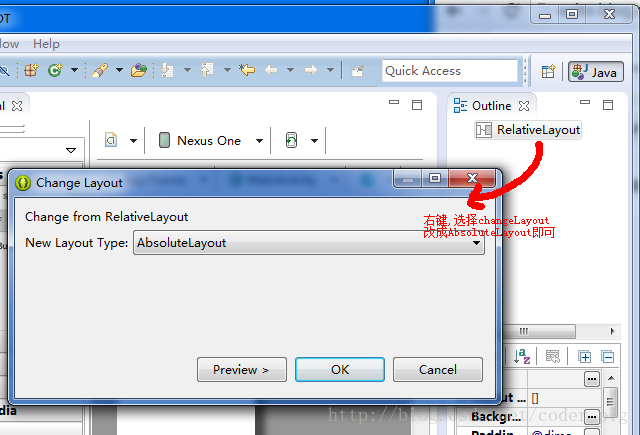Screen dimensions: 640x435
Task: Click the Open Perspective icon
Action: pyautogui.click(x=548, y=71)
